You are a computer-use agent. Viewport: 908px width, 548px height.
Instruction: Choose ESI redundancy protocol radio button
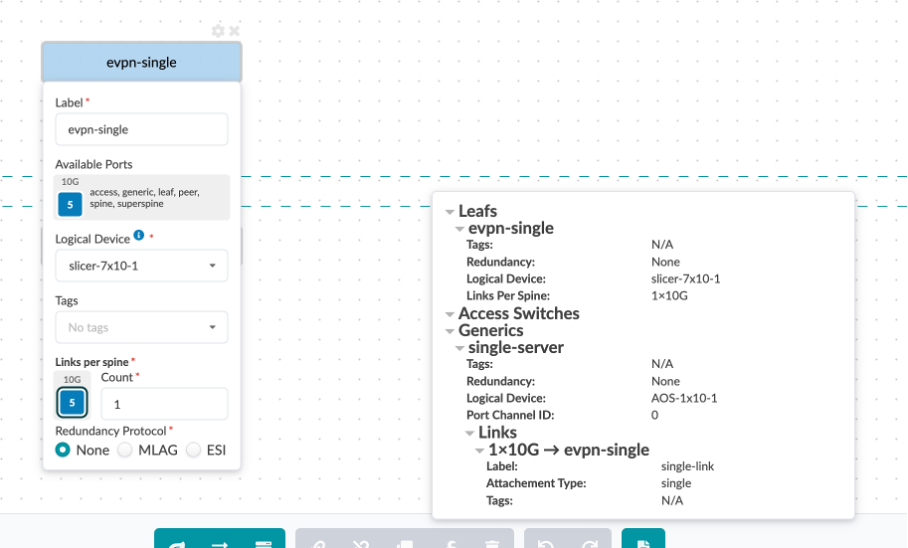pyautogui.click(x=194, y=450)
